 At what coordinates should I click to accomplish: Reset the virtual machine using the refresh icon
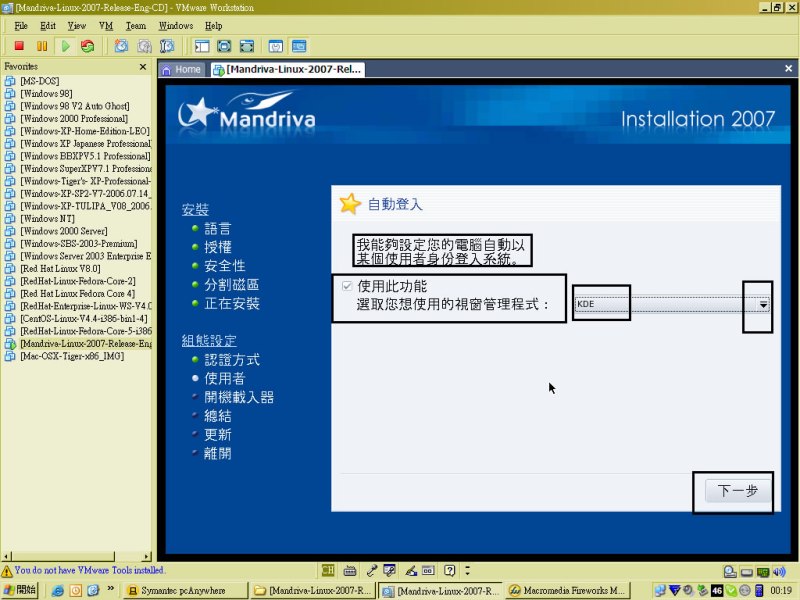(x=88, y=46)
